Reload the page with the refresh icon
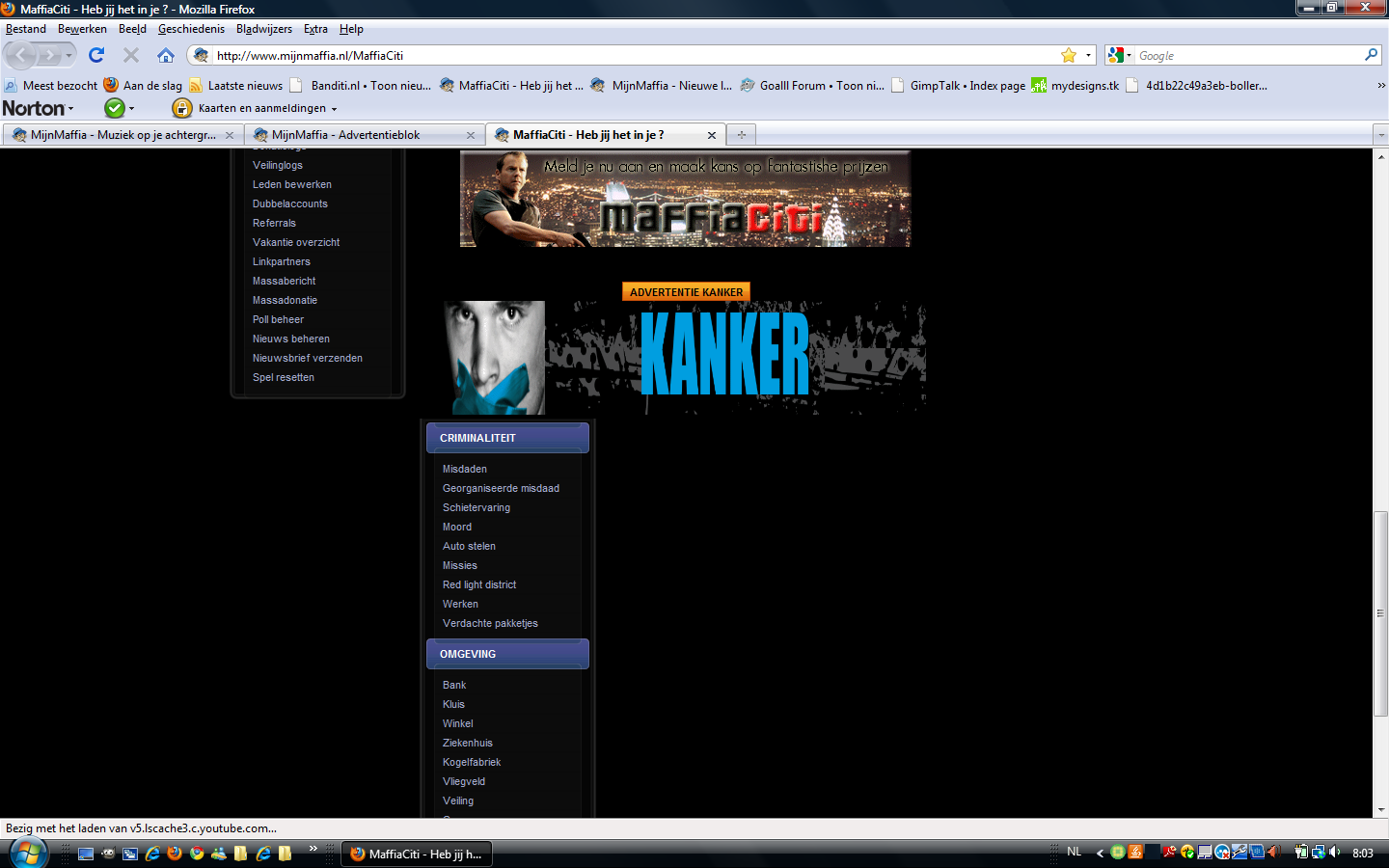 pos(96,55)
